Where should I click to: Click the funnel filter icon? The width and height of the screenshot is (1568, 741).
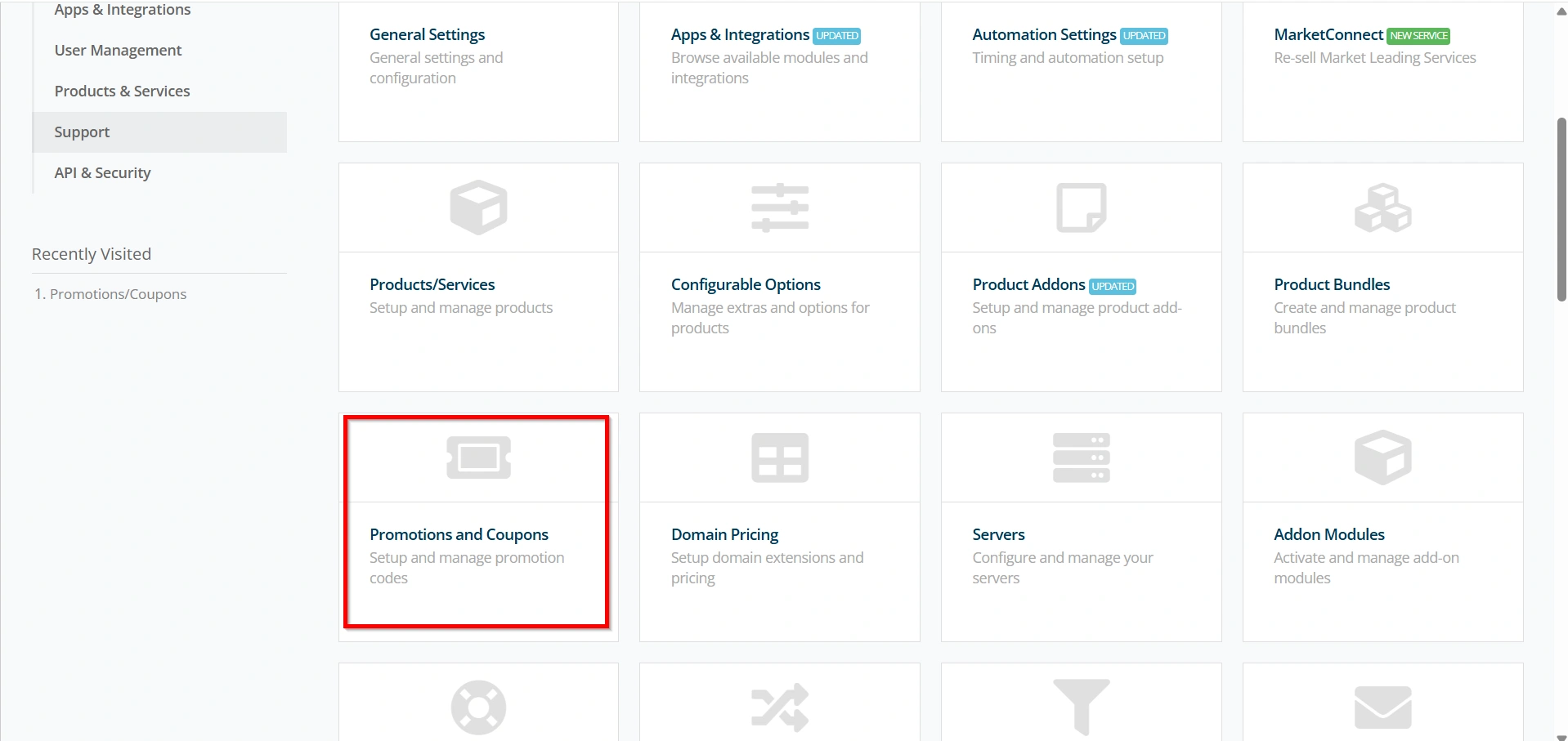1082,708
